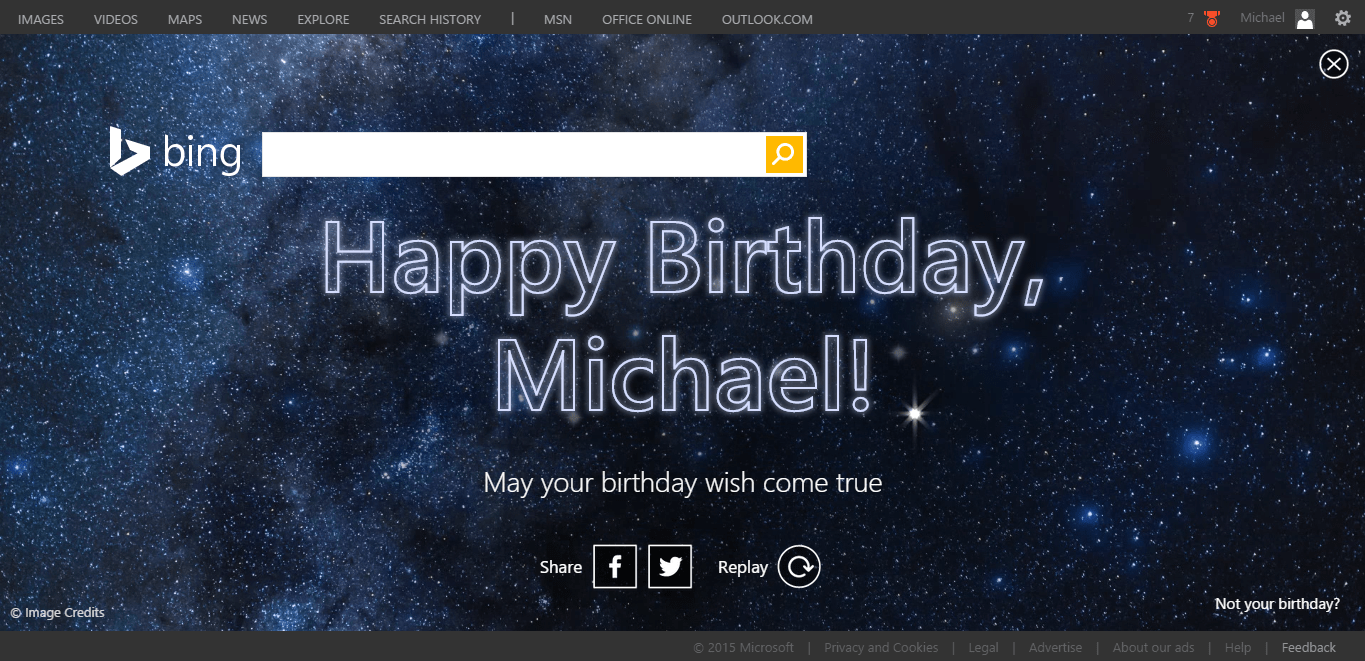Viewport: 1365px width, 661px height.
Task: Click the orange search magnifier button
Action: [x=785, y=154]
